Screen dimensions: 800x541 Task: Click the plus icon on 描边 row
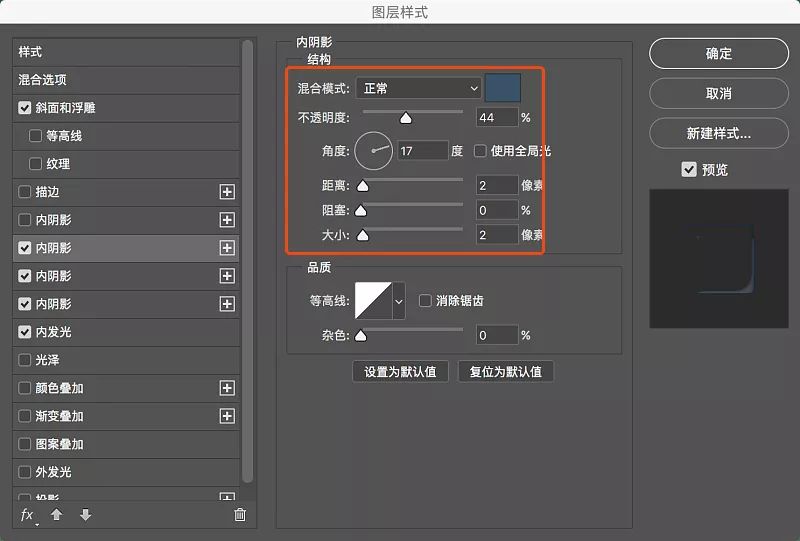227,192
